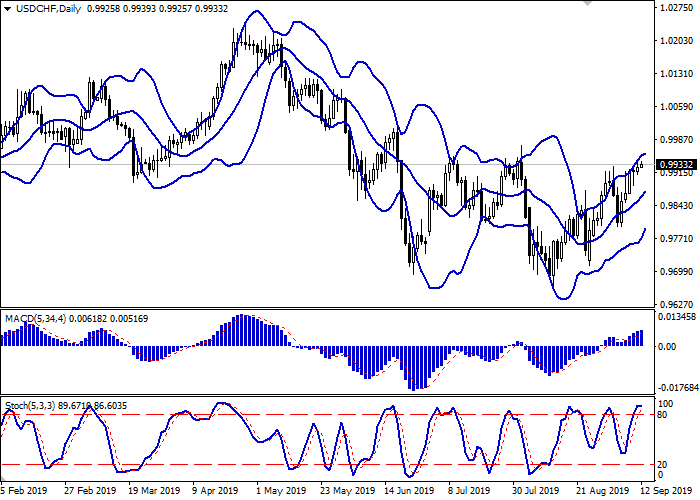Click the 19 Mar 2019 date label
Screen dimensions: 700x500
coord(154,491)
